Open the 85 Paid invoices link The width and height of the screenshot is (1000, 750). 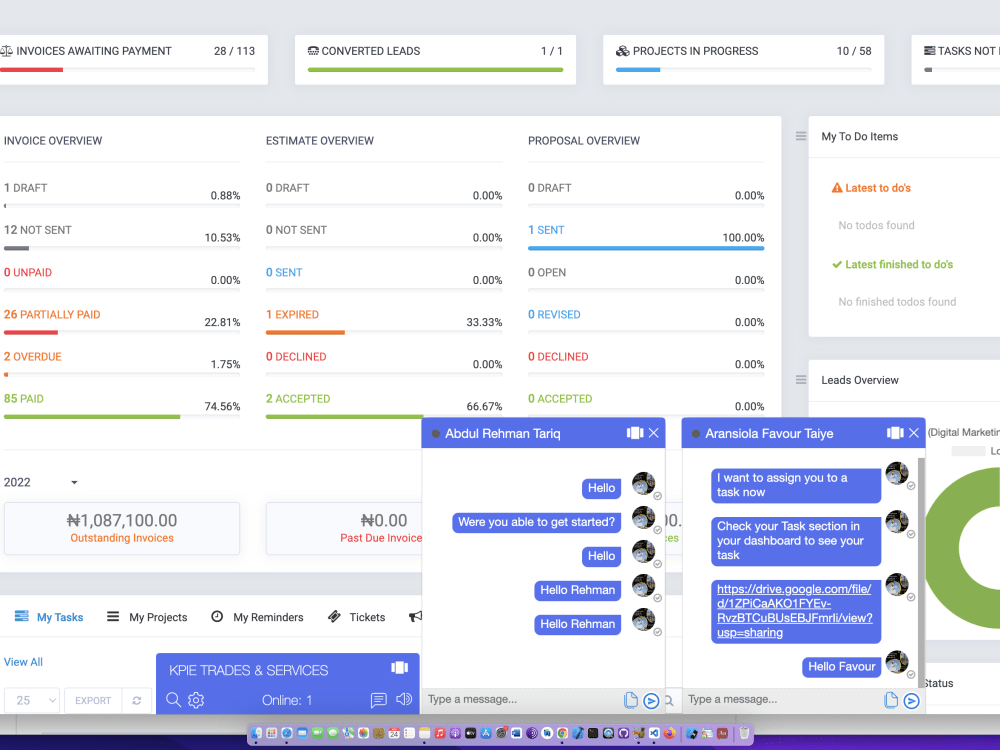pos(24,399)
